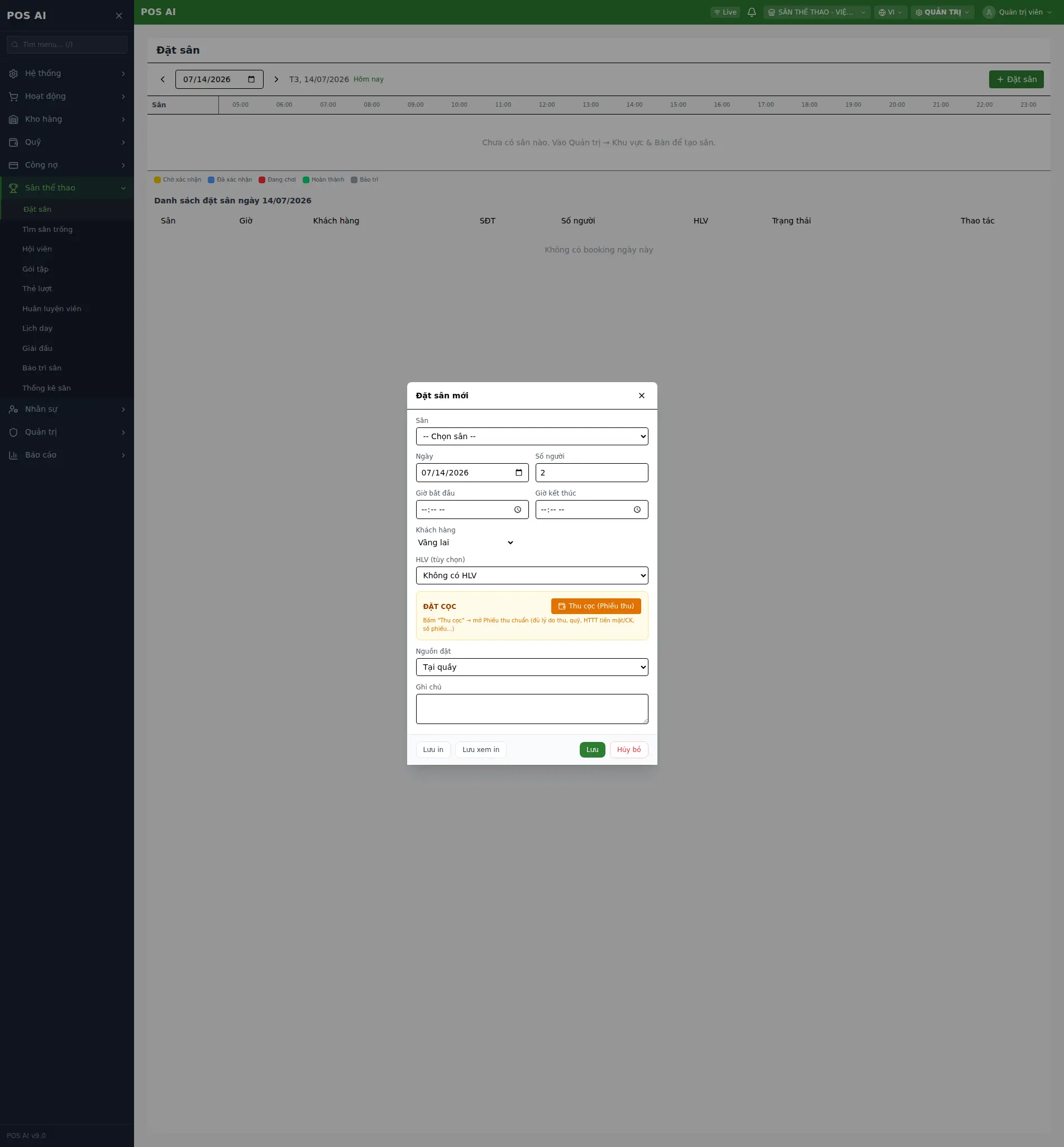Click clock icon in Giờ bắt đầu
Viewport: 1064px width, 1147px height.
(x=518, y=510)
